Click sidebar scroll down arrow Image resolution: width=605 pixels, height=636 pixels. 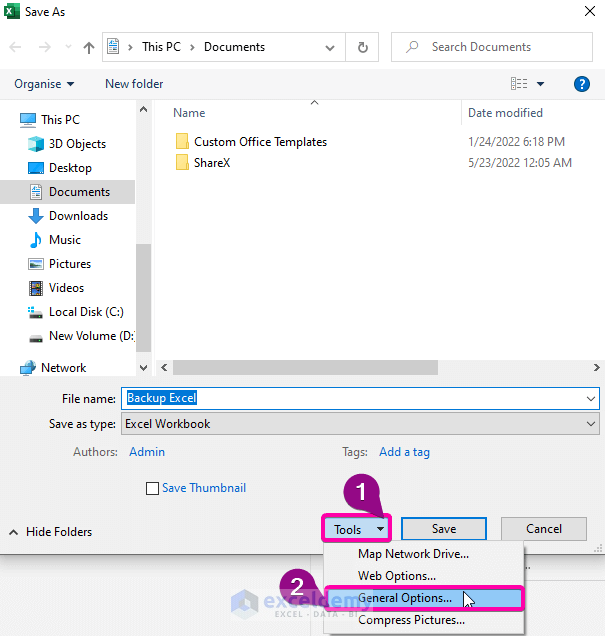(x=144, y=368)
